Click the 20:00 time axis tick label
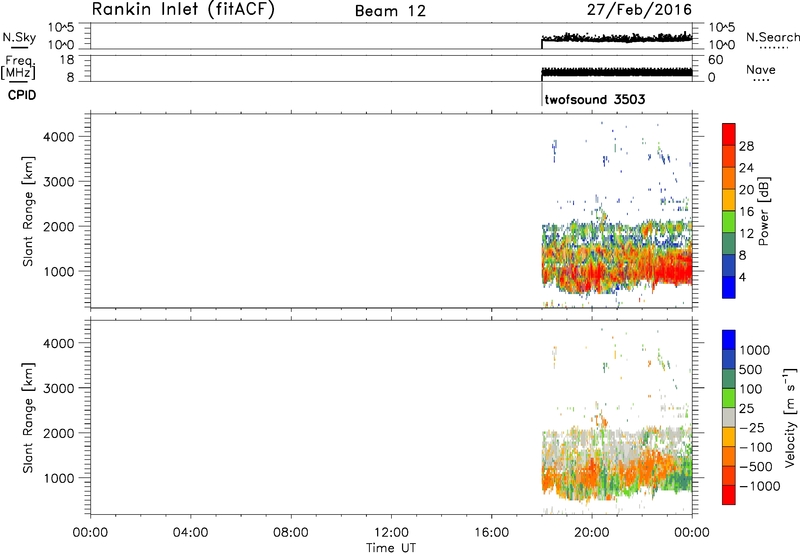800x554 pixels. pyautogui.click(x=592, y=533)
